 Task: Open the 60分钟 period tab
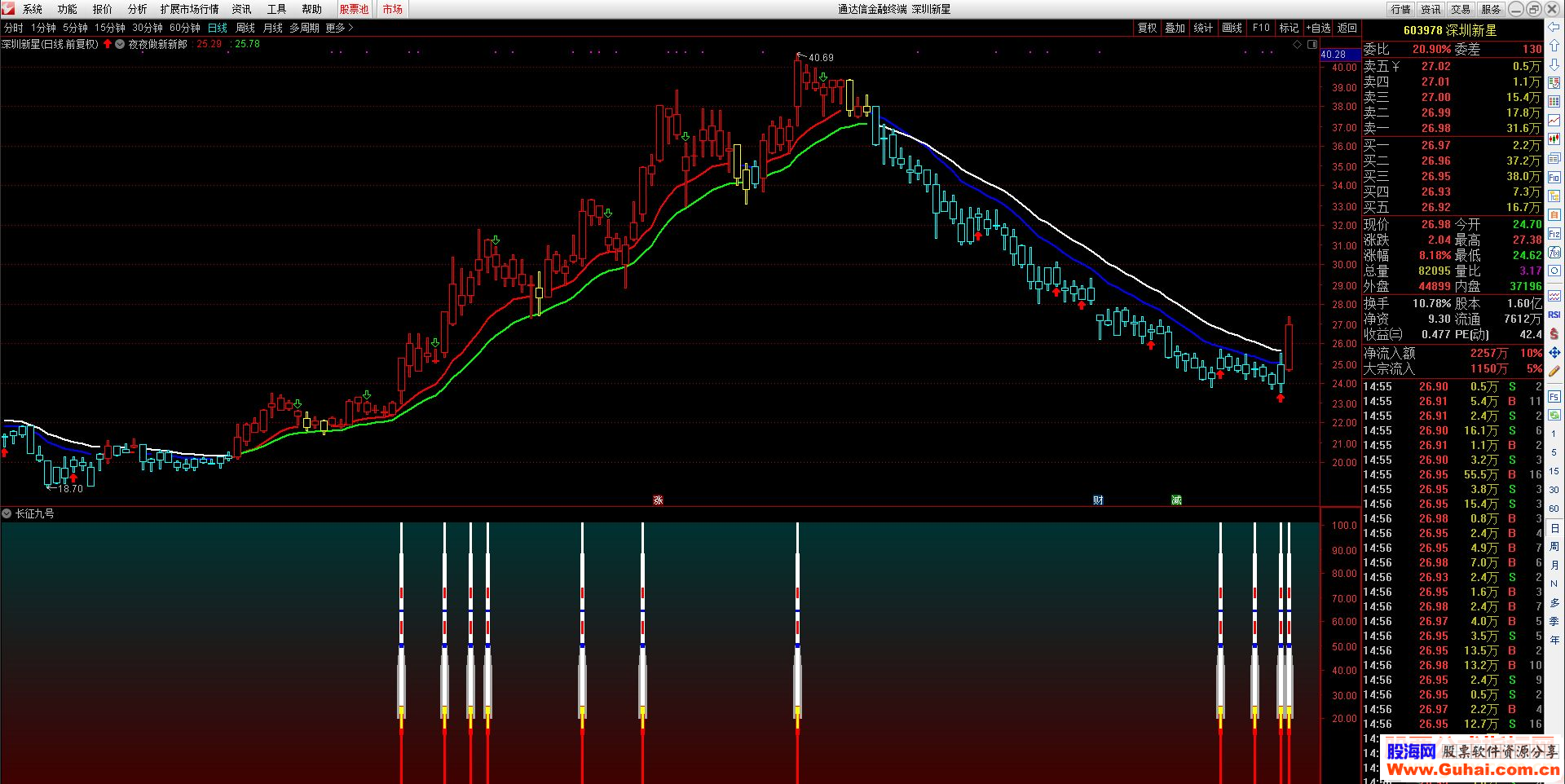pos(185,28)
